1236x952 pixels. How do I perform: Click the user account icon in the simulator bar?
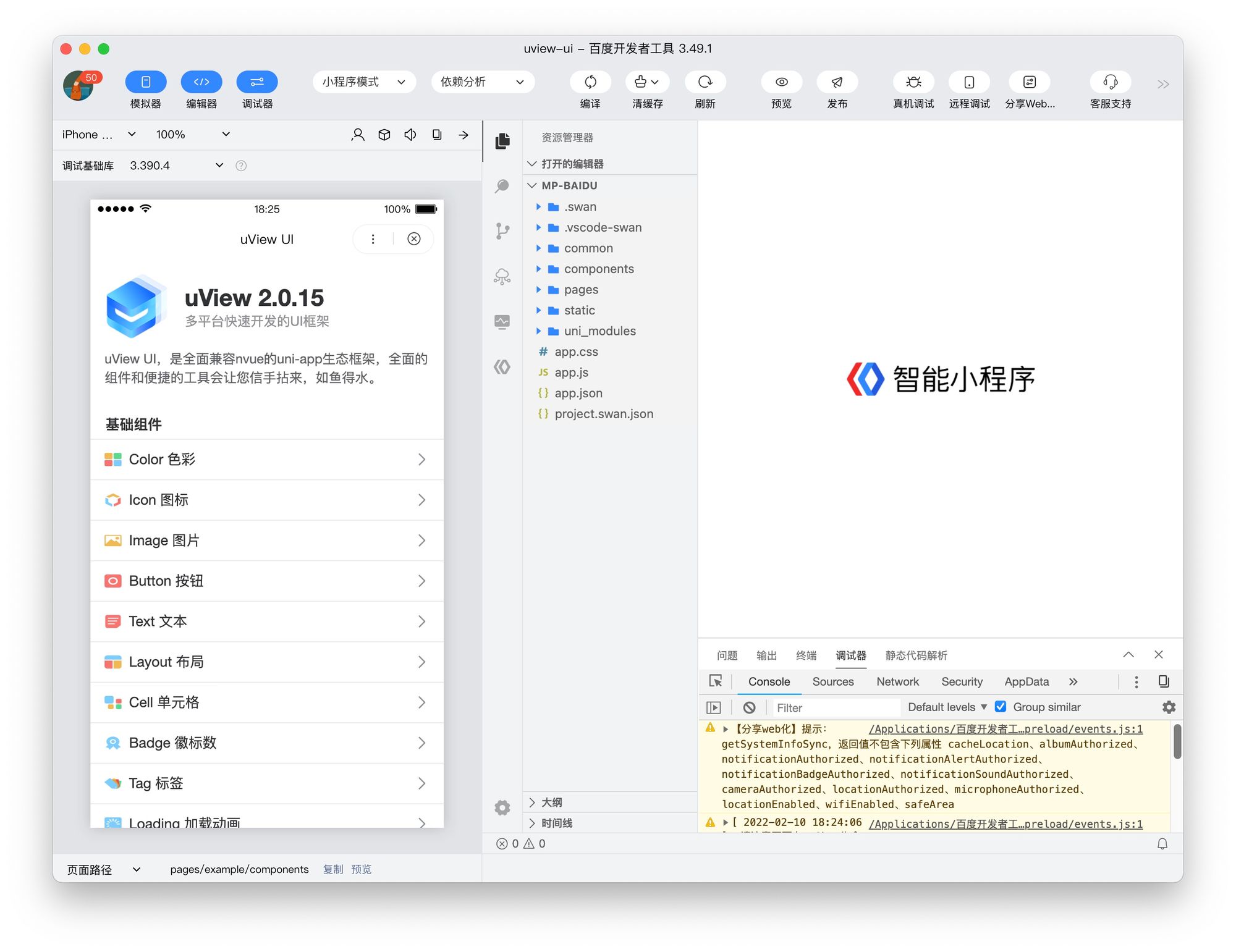pyautogui.click(x=358, y=135)
